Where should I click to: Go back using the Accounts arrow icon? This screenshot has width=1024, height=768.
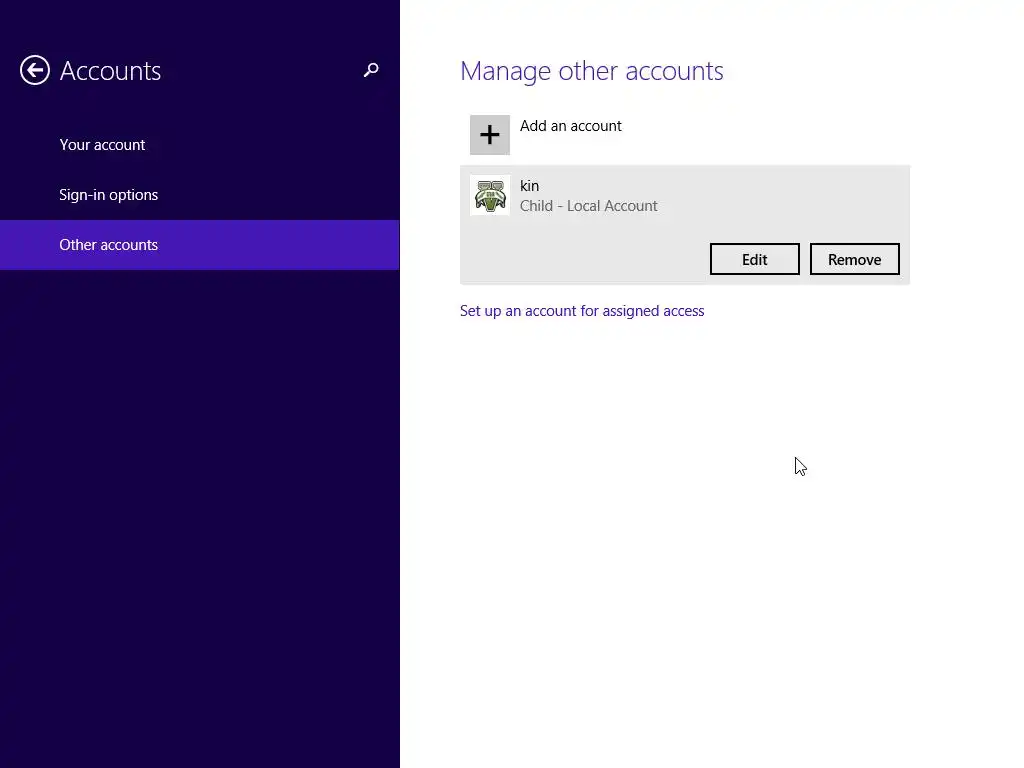click(x=35, y=70)
